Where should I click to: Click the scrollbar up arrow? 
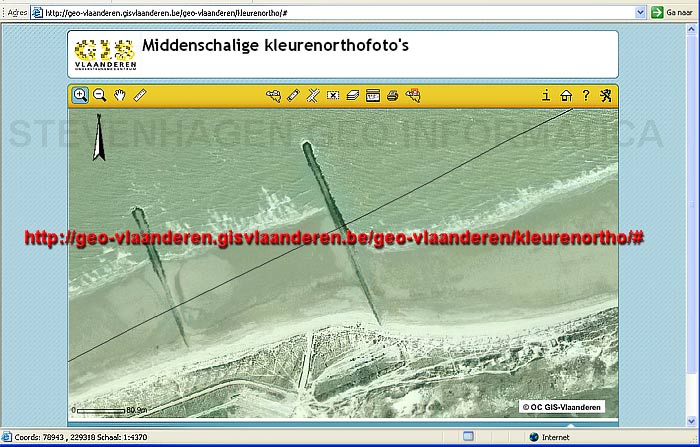point(692,29)
